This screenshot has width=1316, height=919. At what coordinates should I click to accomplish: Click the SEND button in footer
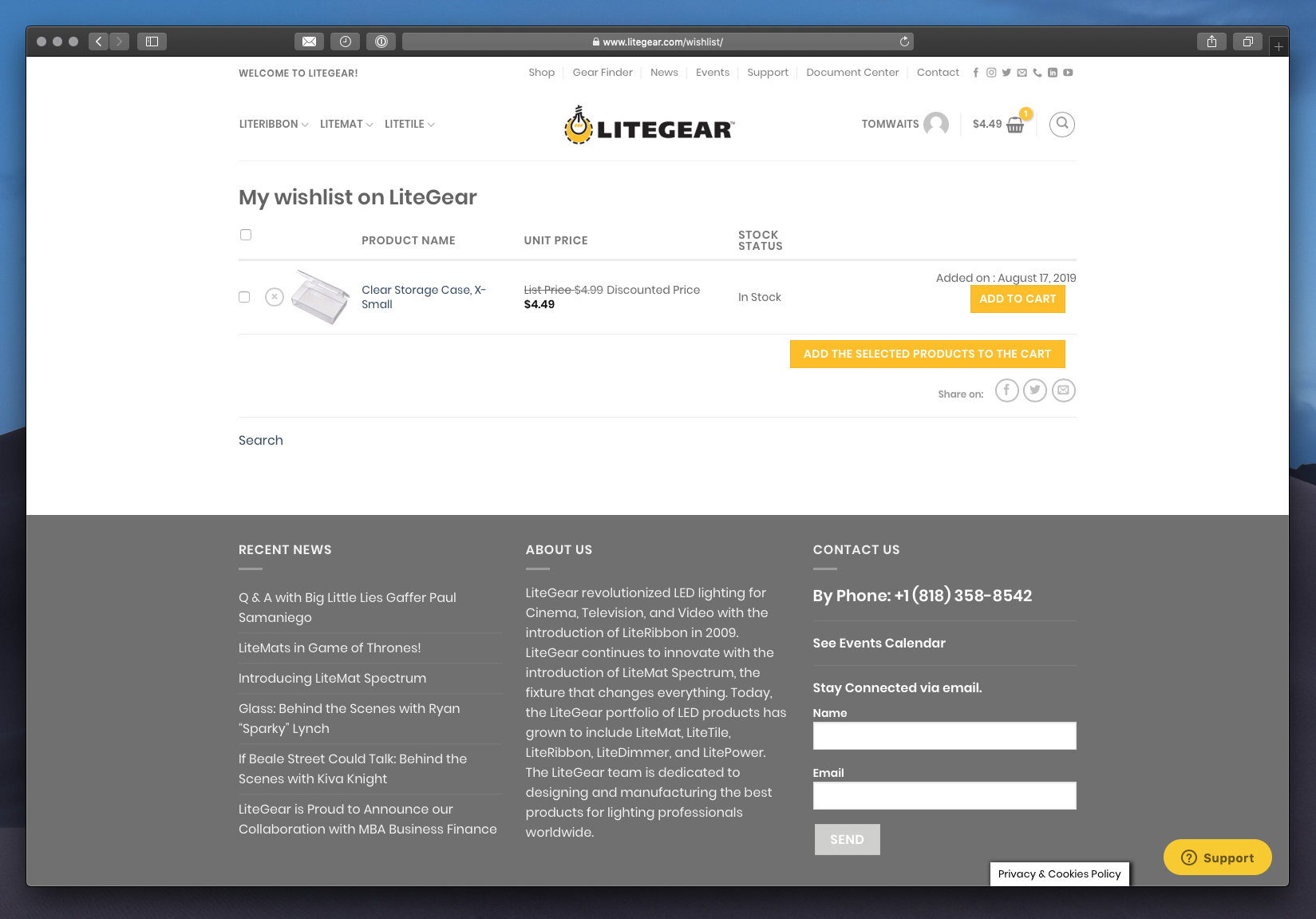click(x=847, y=840)
